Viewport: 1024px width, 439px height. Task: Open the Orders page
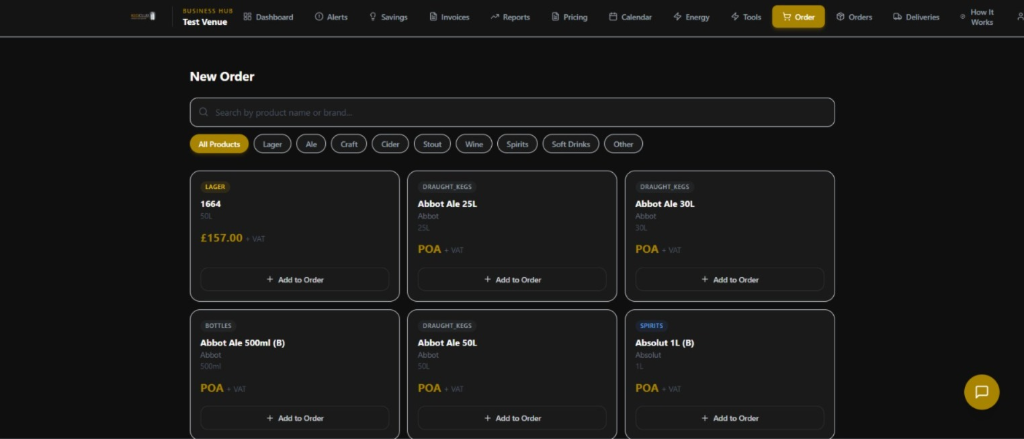854,17
